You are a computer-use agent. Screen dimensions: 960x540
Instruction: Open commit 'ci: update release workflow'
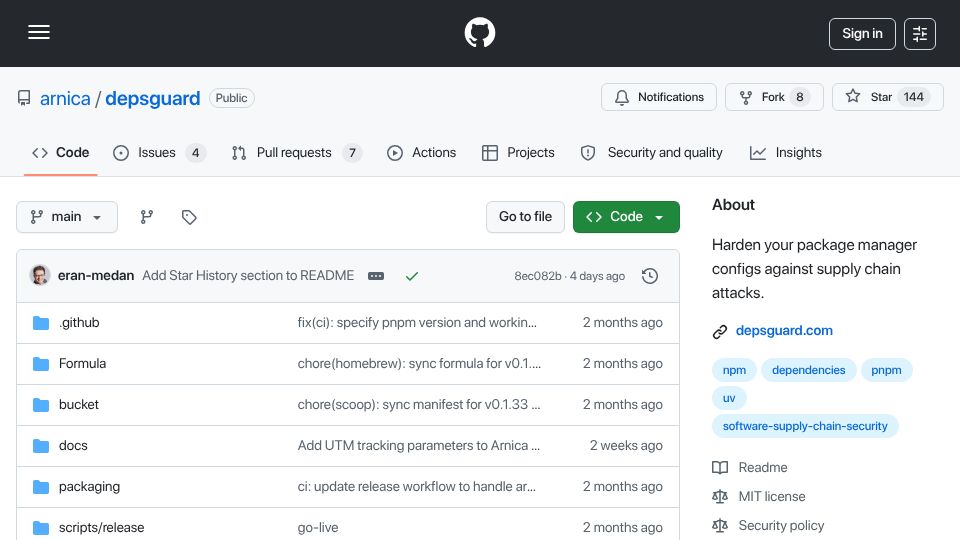click(x=416, y=487)
